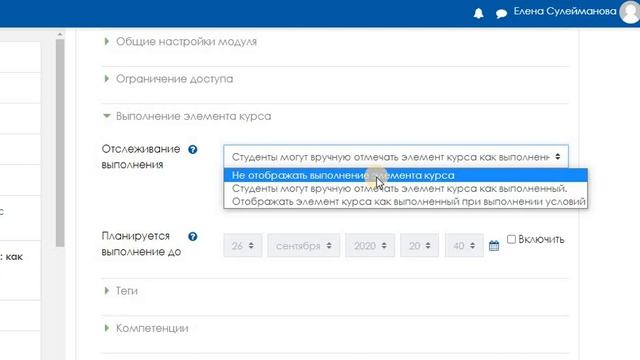Screen dimensions: 640x360
Task: Open the minute dropdown showing 40
Action: click(464, 246)
